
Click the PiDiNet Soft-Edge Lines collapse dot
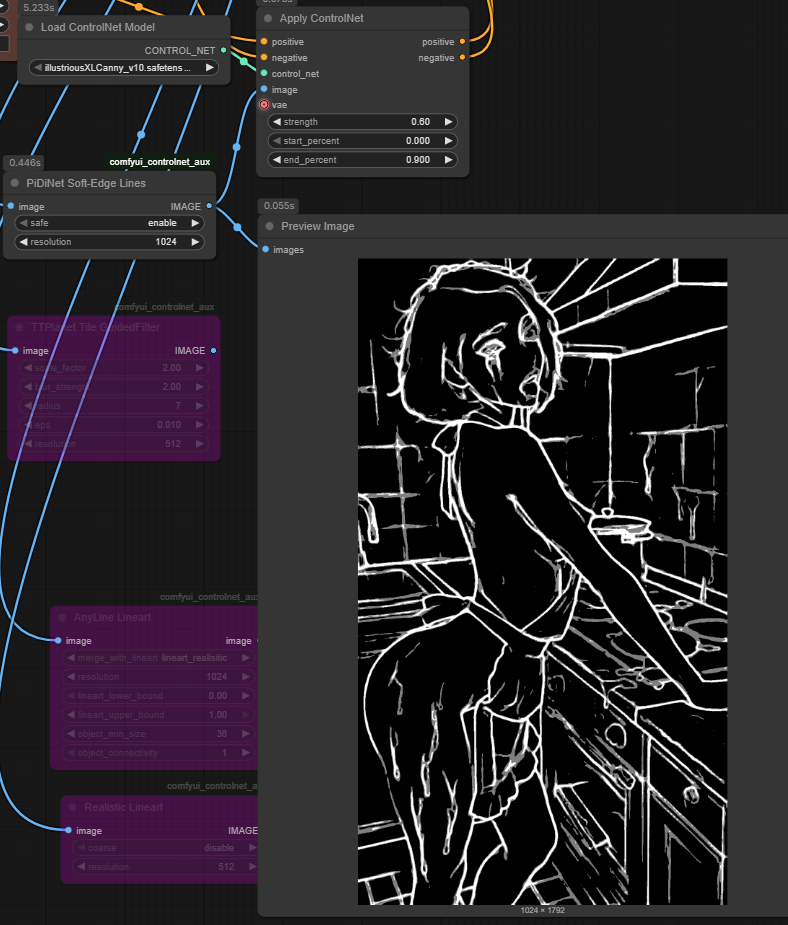15,183
